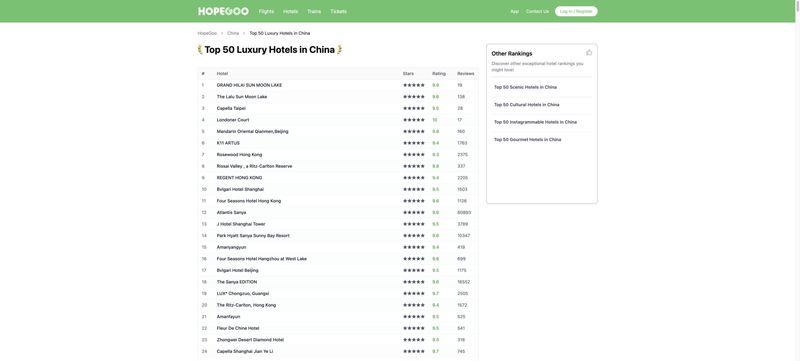Screen dimensions: 800x361
Task: Select Rosewood Hong Kong
Action: [239, 154]
